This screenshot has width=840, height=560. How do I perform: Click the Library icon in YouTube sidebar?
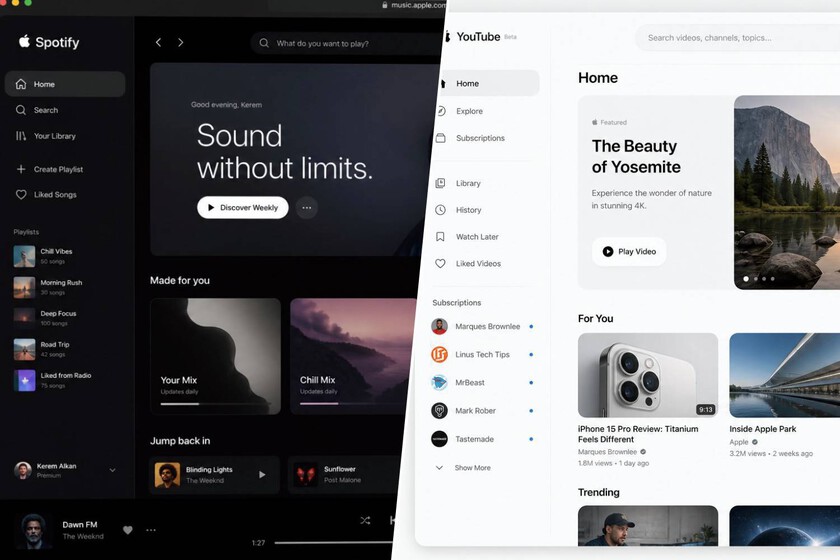coord(440,183)
